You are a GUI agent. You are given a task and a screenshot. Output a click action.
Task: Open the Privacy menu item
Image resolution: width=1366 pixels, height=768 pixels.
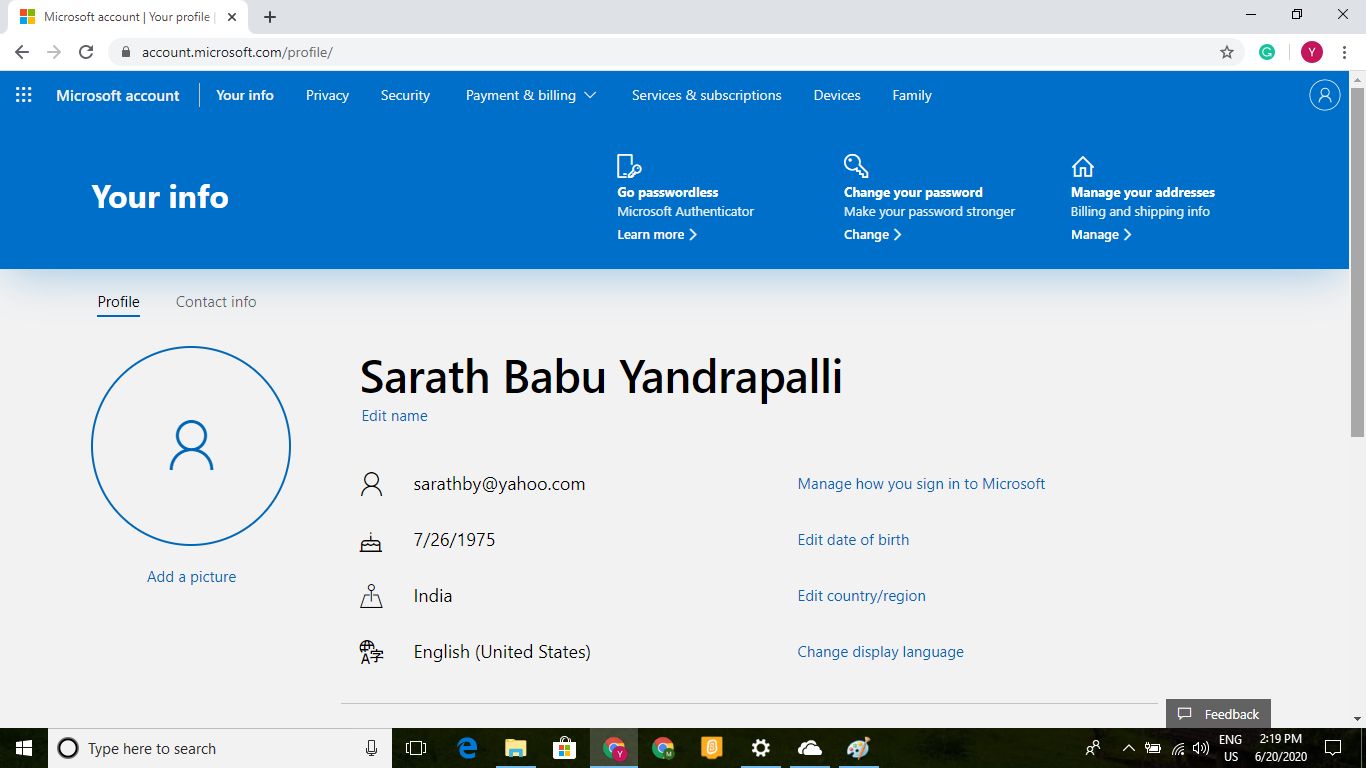coord(327,95)
